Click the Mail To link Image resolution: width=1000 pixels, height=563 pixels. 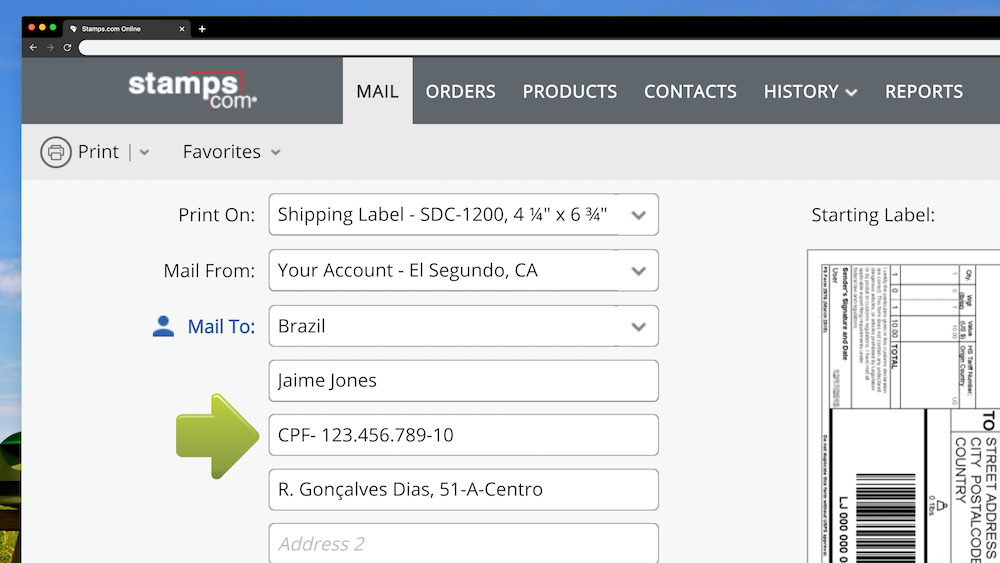coord(221,326)
